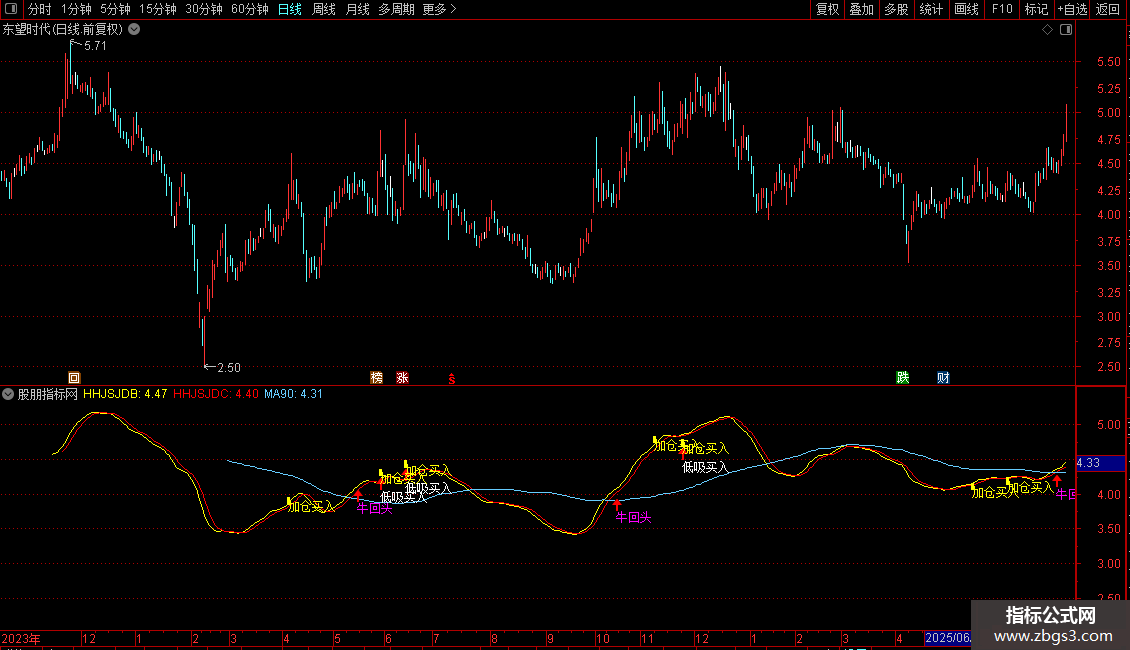Switch to 周线 weekly chart
Screen dimensions: 1130x650
click(x=324, y=9)
